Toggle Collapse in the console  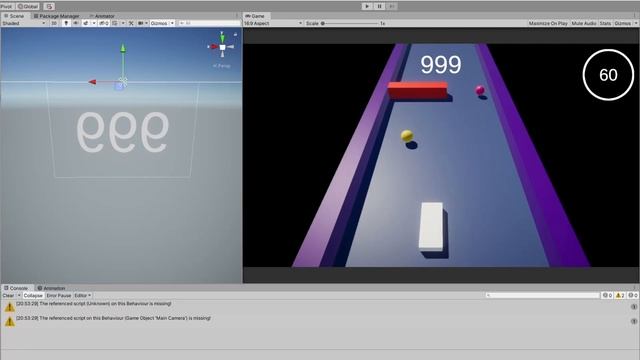coord(33,295)
